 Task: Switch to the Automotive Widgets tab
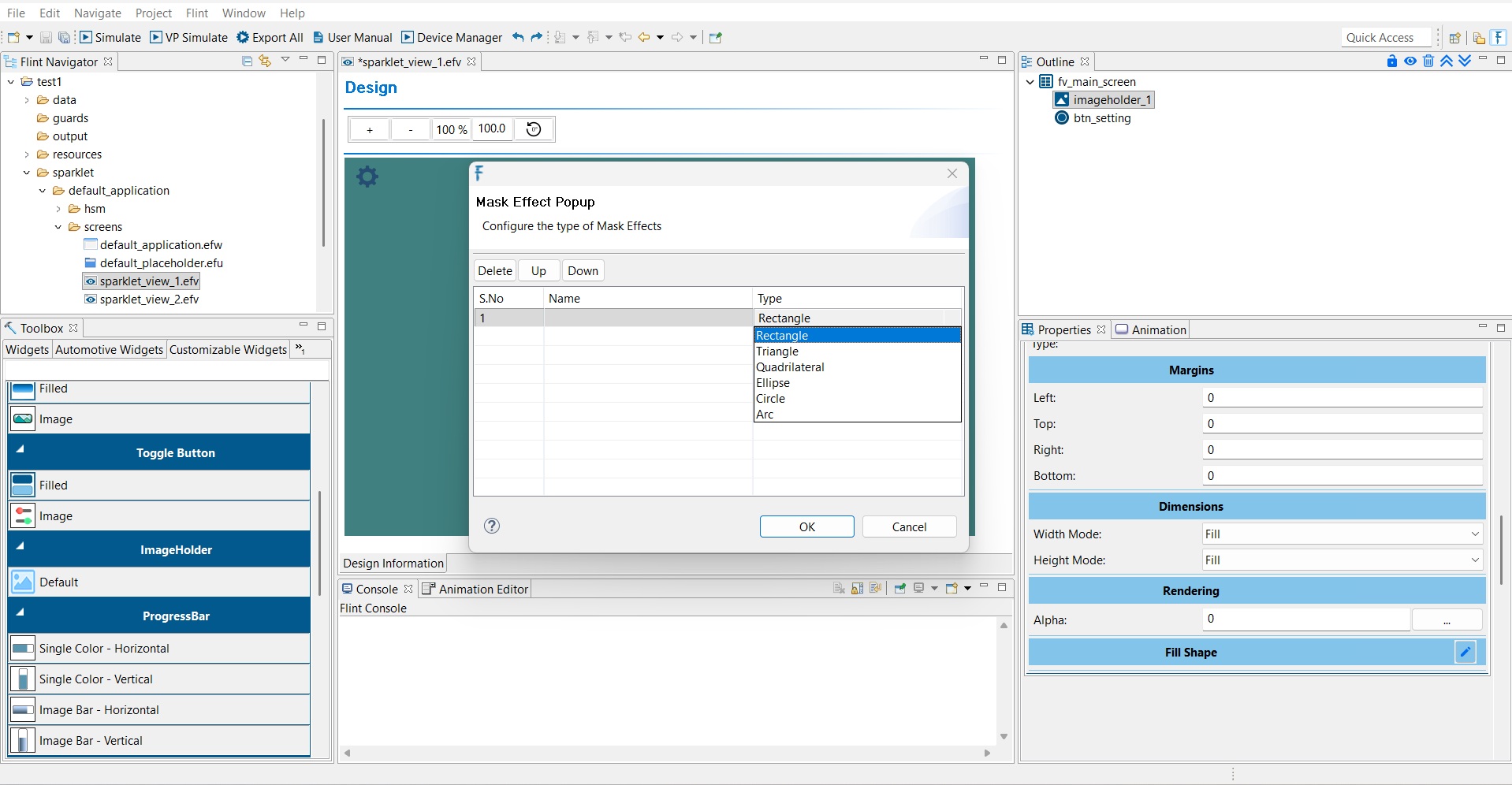[x=110, y=349]
